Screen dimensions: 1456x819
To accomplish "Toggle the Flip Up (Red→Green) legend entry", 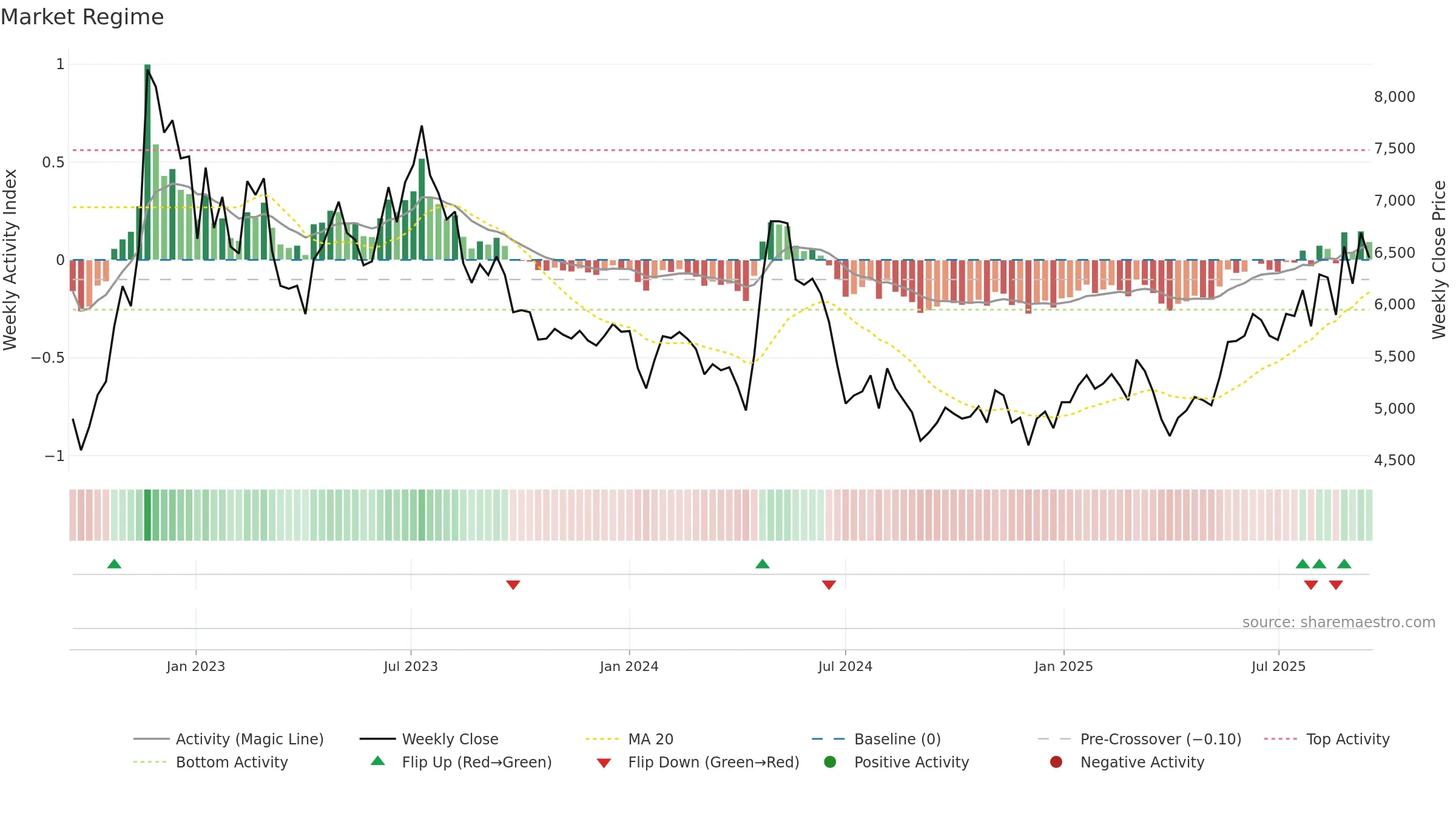I will click(x=461, y=762).
